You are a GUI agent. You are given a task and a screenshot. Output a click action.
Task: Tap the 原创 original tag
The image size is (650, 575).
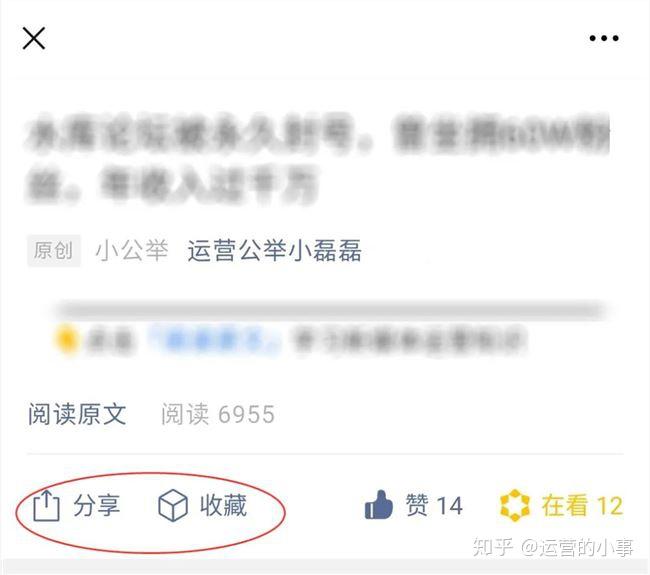[x=54, y=250]
